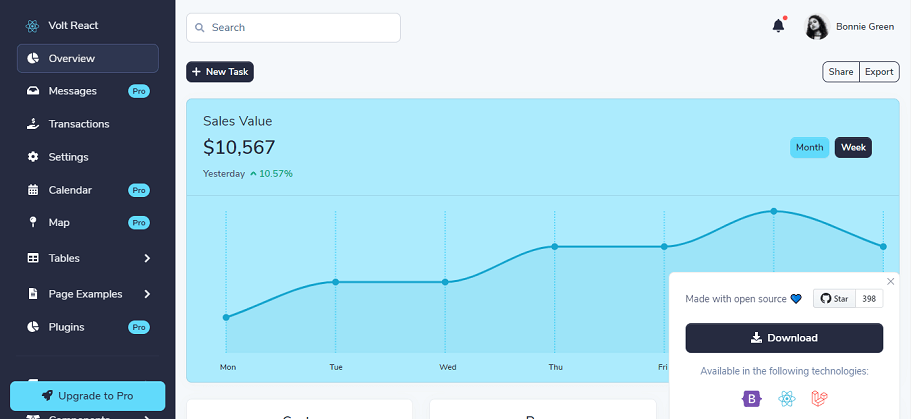Click the Map pin icon in sidebar
911x419 pixels.
tap(33, 223)
